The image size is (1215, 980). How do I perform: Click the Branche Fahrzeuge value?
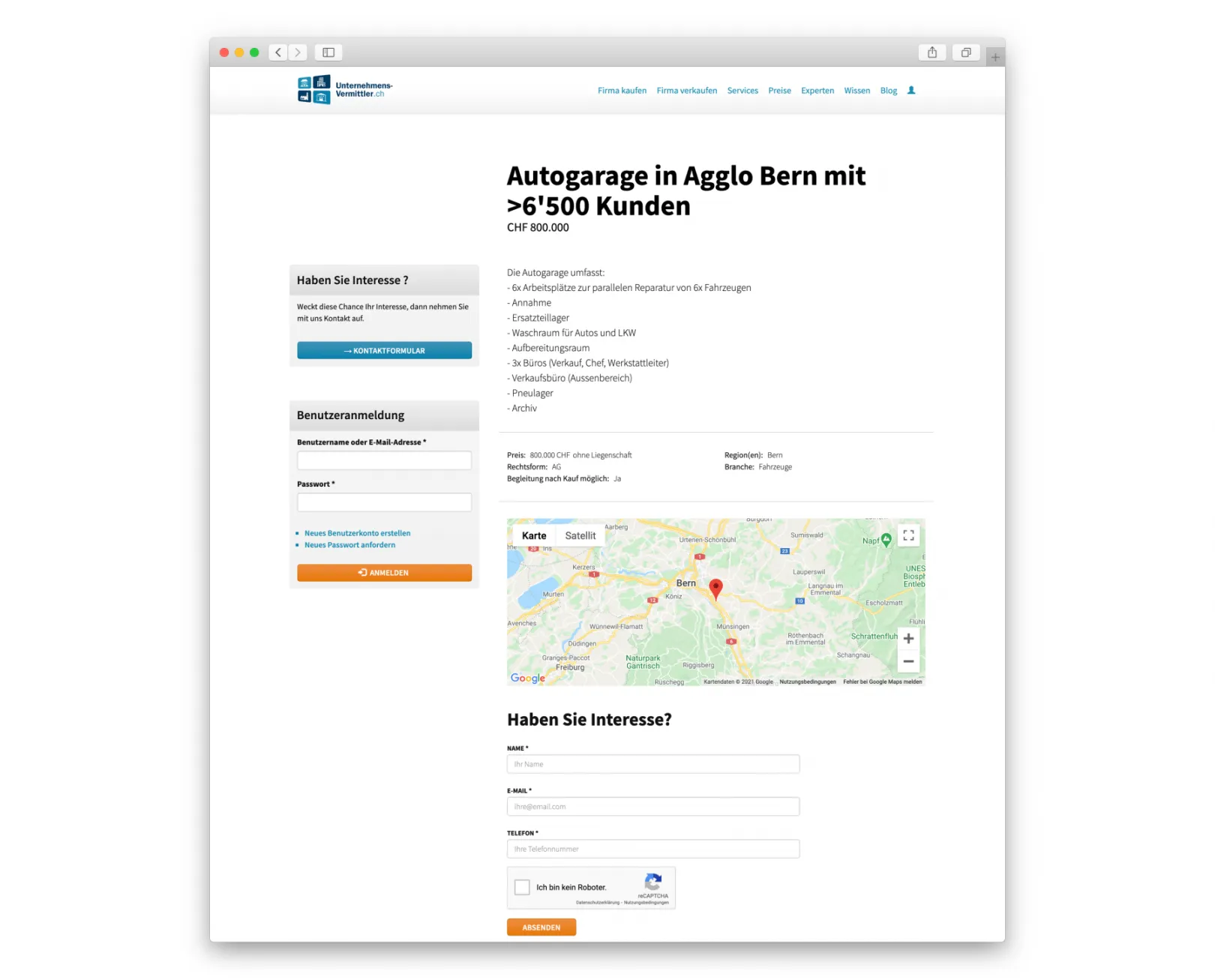coord(775,466)
